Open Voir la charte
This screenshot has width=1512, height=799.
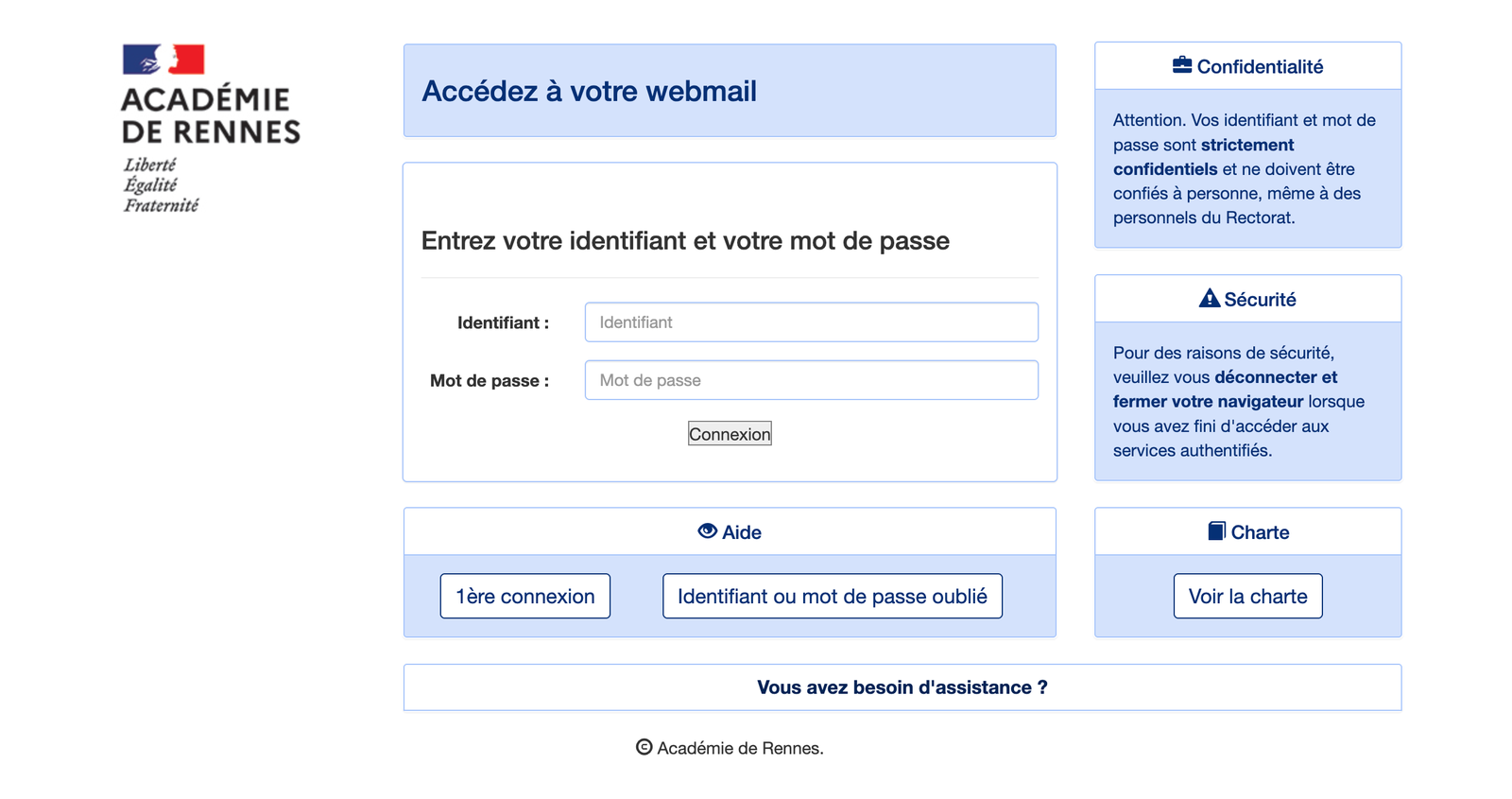(1247, 596)
